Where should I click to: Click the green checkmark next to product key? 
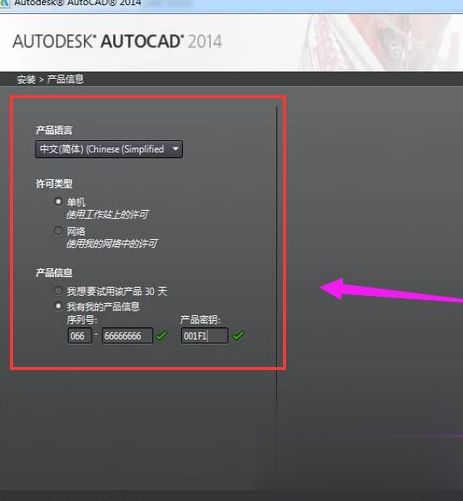tap(239, 335)
